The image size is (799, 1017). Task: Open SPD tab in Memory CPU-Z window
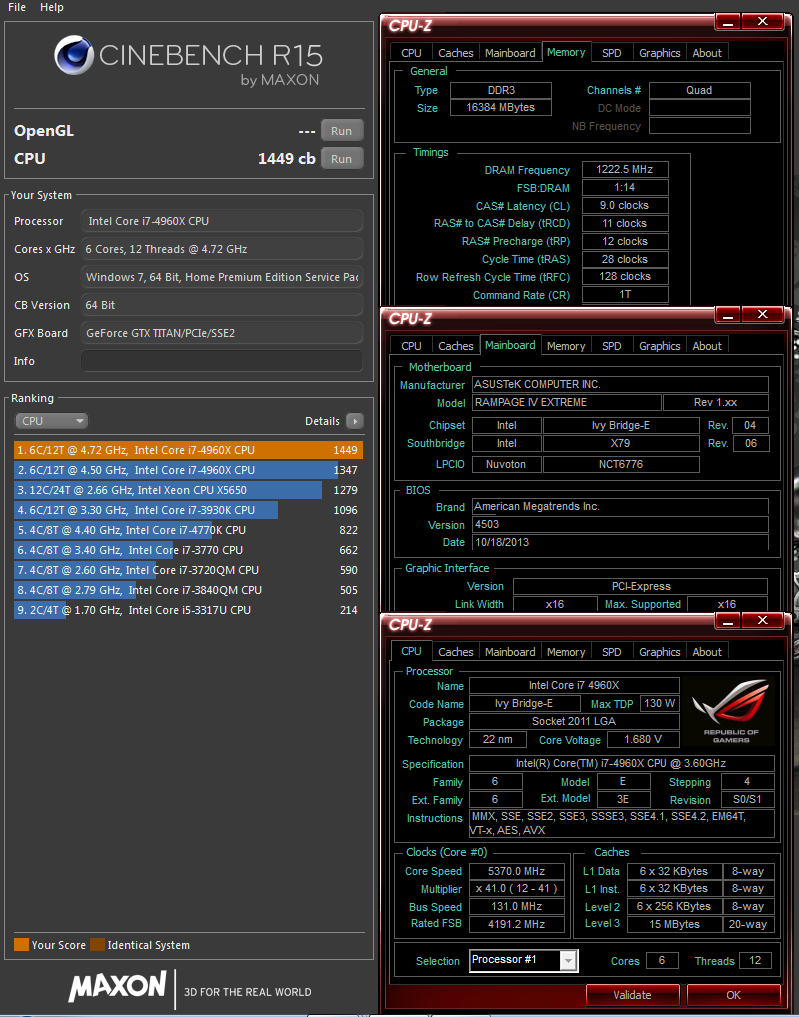tap(612, 53)
